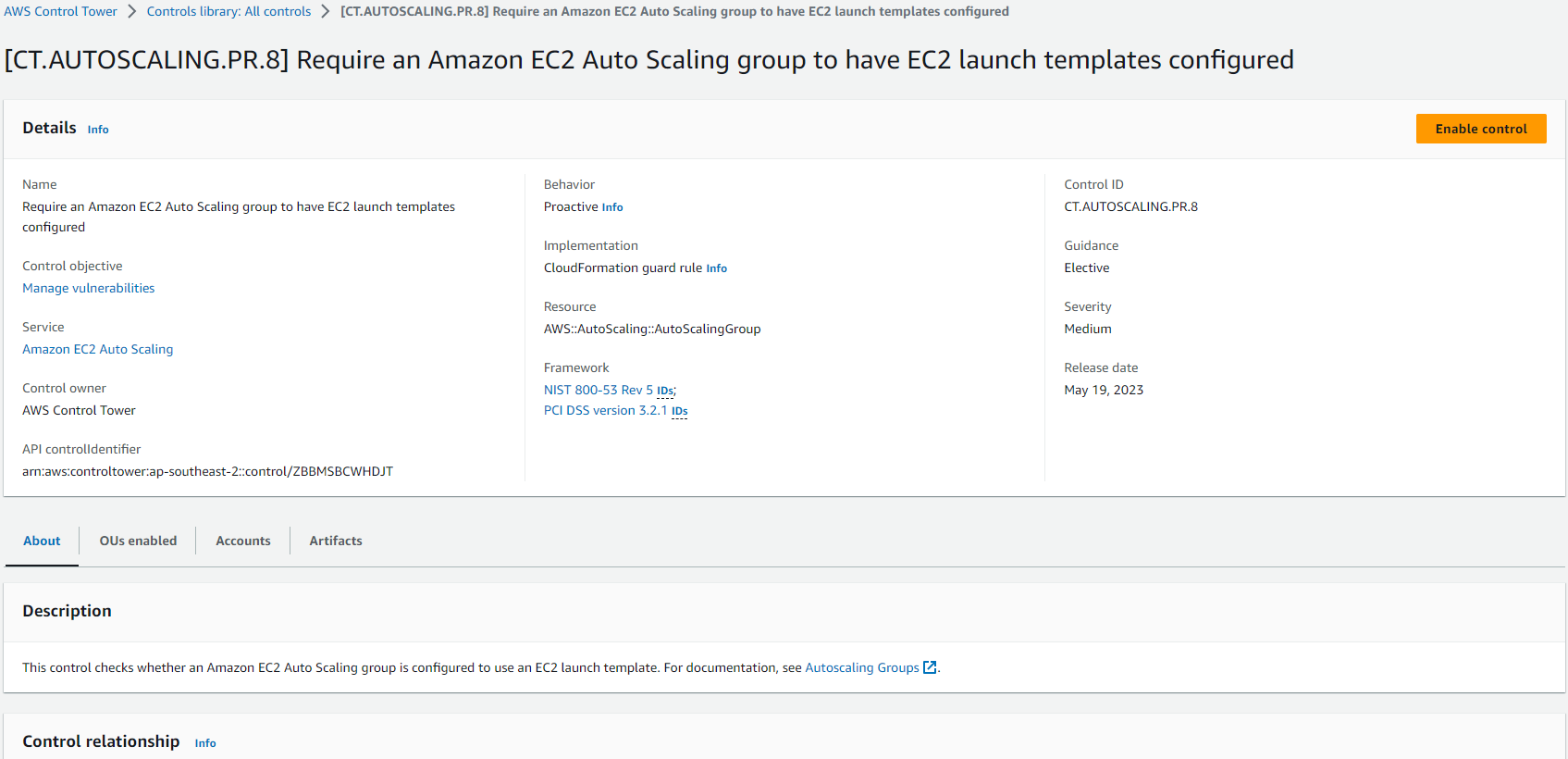This screenshot has width=1568, height=759.
Task: Show IDs for NIST 800-53 Rev 5
Action: [x=665, y=391]
